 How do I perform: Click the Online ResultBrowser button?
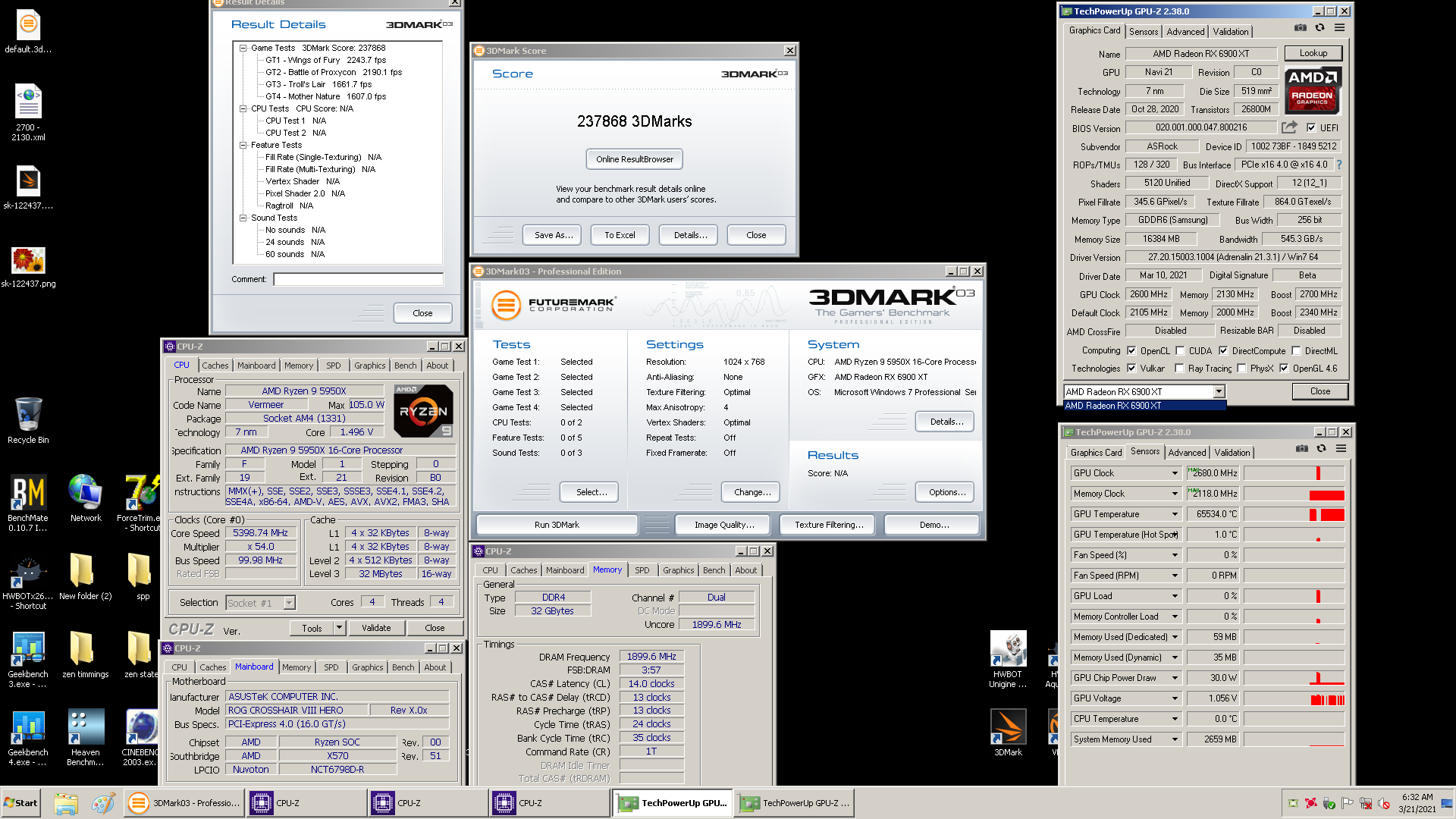(x=635, y=159)
